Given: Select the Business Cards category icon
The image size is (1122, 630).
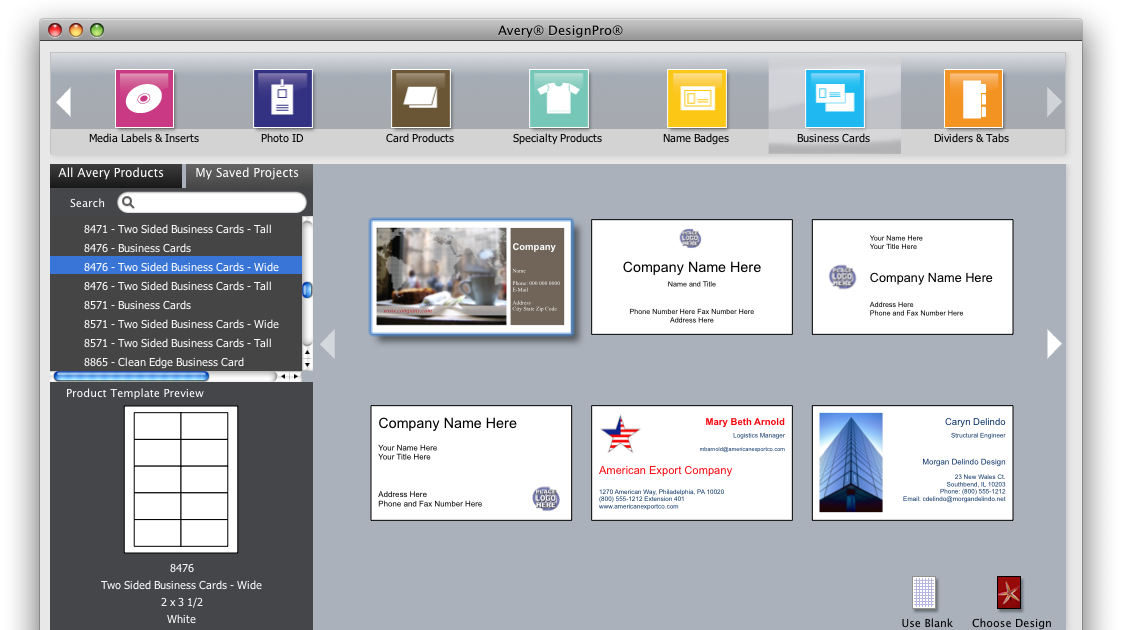Looking at the screenshot, I should point(835,99).
